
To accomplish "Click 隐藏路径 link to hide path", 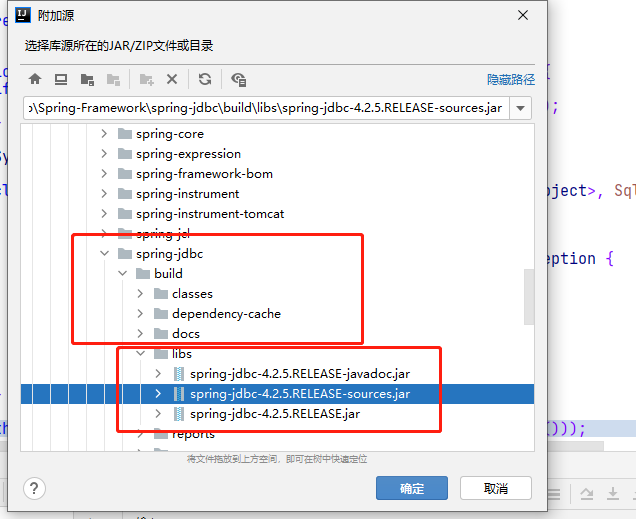I will [x=511, y=79].
